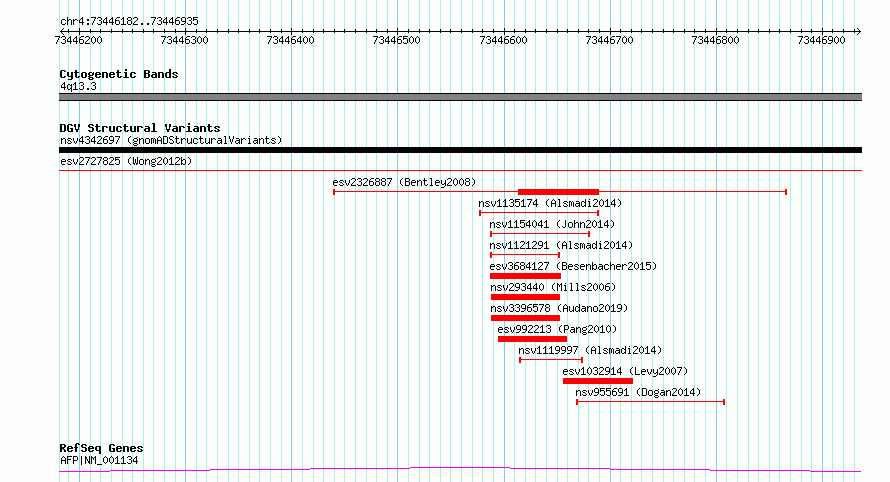The height and width of the screenshot is (482, 890).
Task: Open the DGV Structural Variants track title
Action: 140,128
